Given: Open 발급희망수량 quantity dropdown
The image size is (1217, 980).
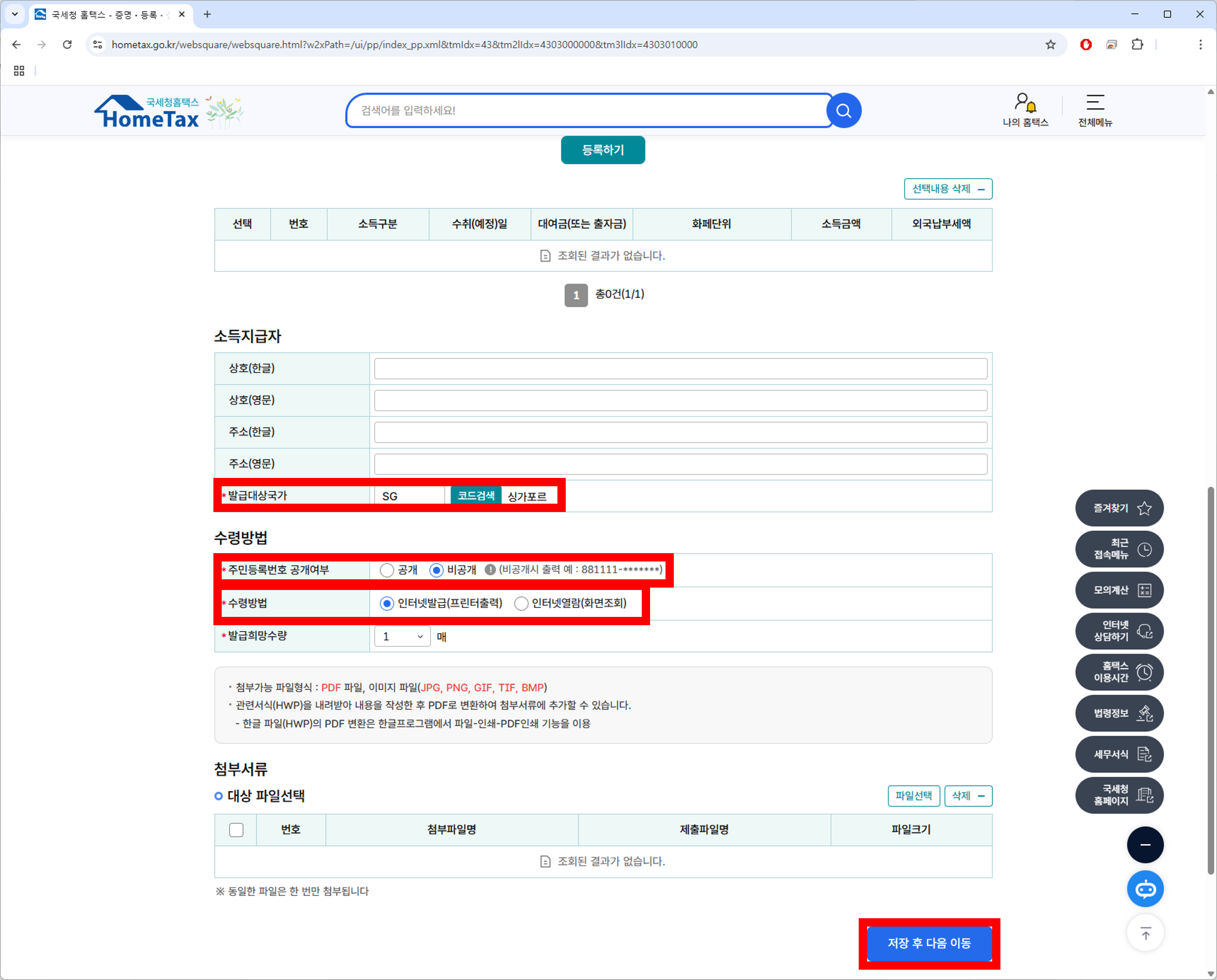Looking at the screenshot, I should [x=402, y=637].
